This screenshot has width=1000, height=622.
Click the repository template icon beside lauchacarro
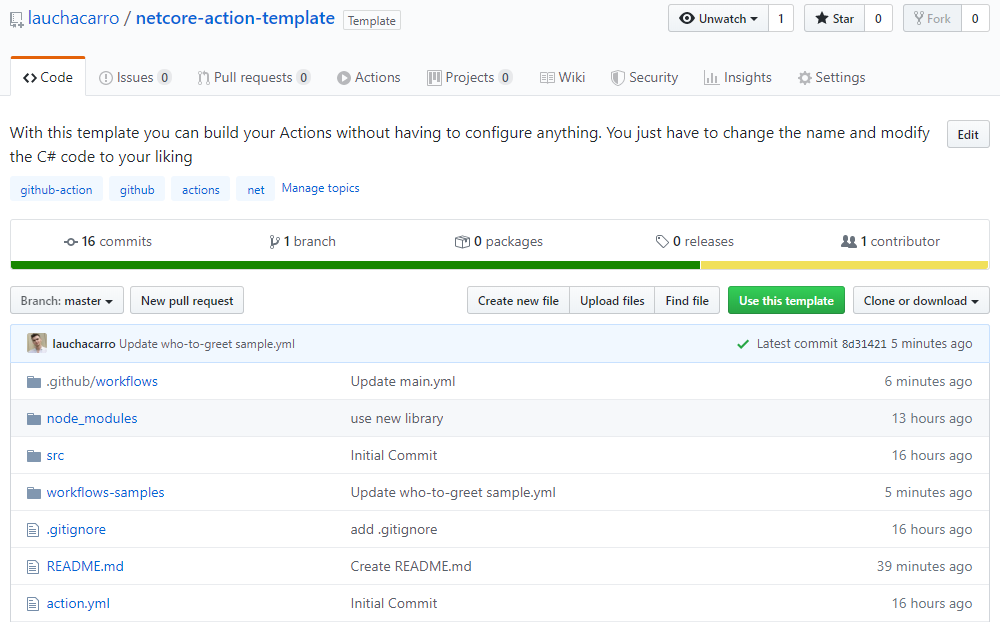(x=17, y=20)
